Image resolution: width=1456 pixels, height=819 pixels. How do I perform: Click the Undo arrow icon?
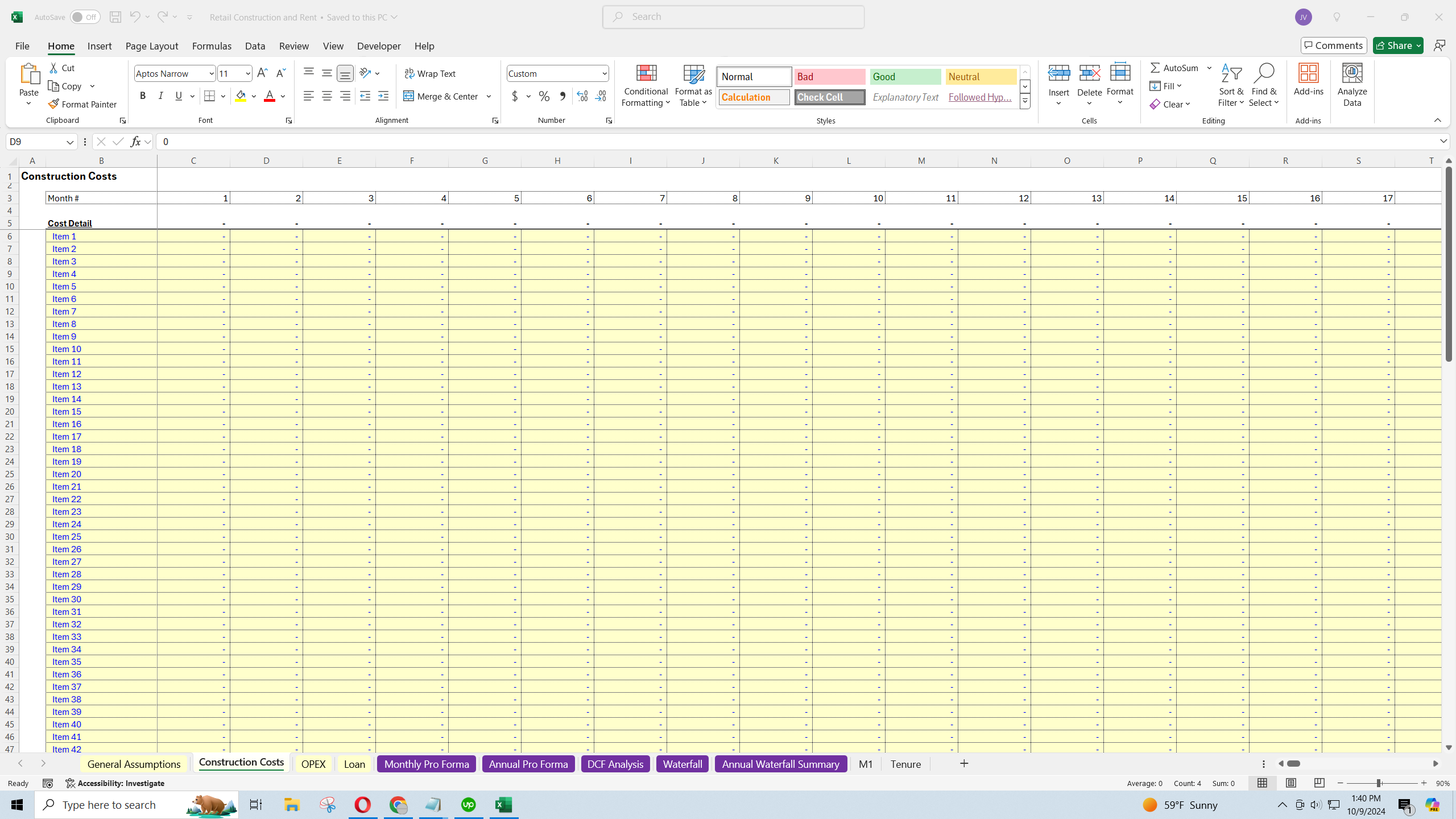pyautogui.click(x=135, y=17)
